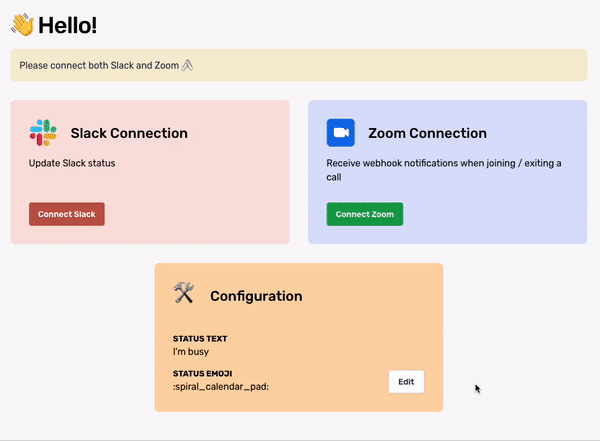Click the Slack Connection heading
This screenshot has height=441, width=600.
click(129, 133)
